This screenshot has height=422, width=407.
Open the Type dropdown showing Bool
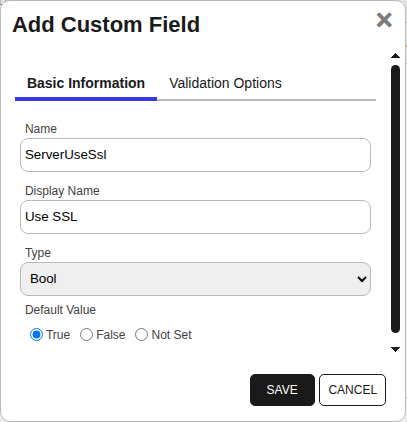195,279
